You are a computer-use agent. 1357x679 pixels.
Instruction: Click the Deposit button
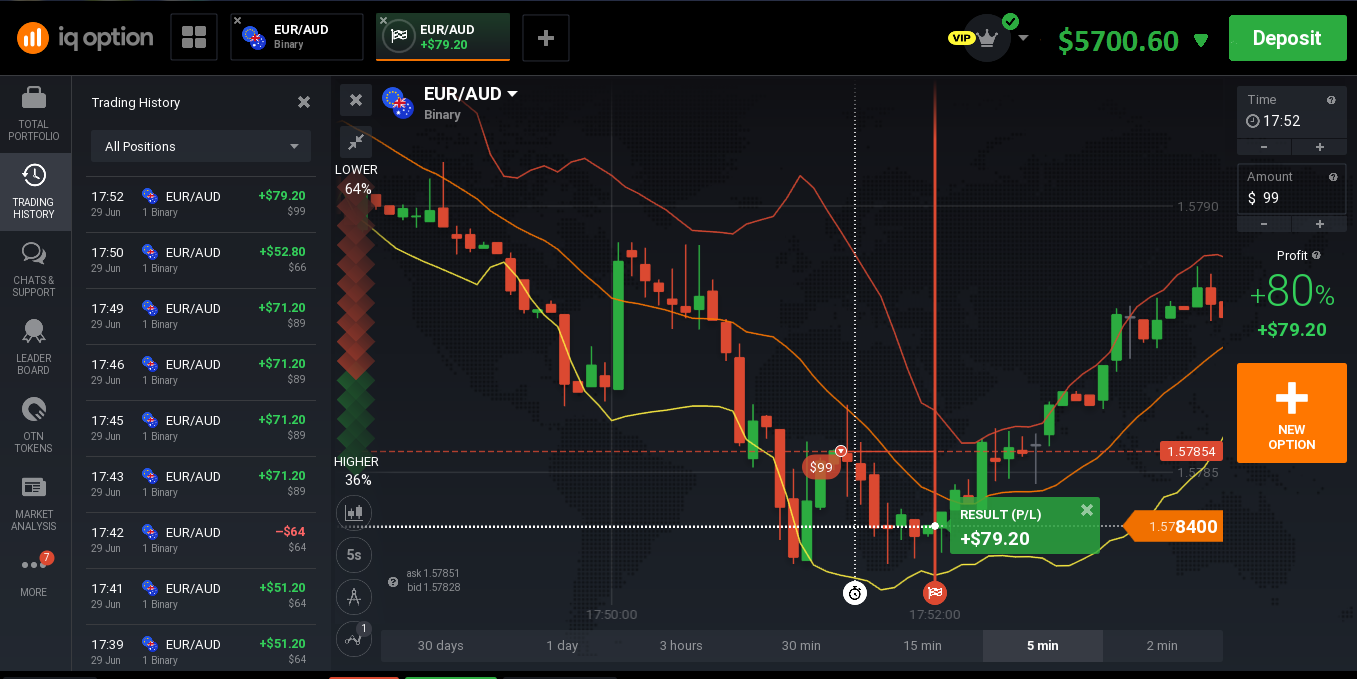(x=1287, y=38)
